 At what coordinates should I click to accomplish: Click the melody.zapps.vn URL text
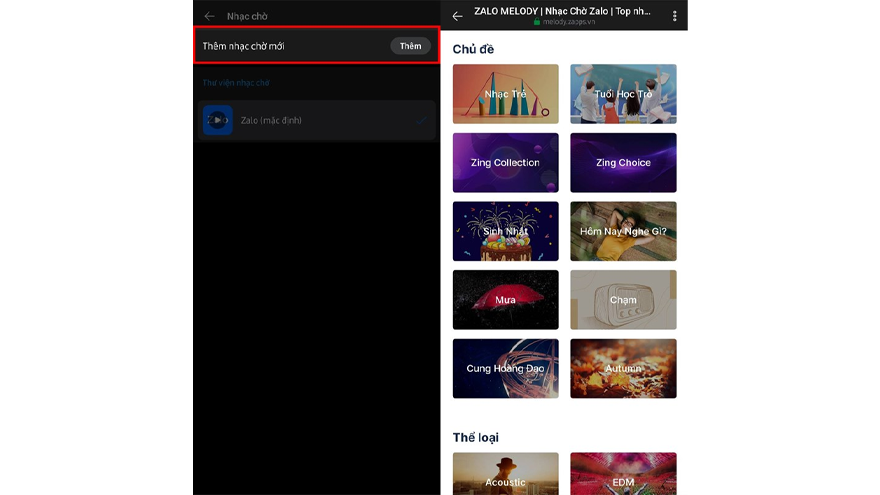coord(569,22)
